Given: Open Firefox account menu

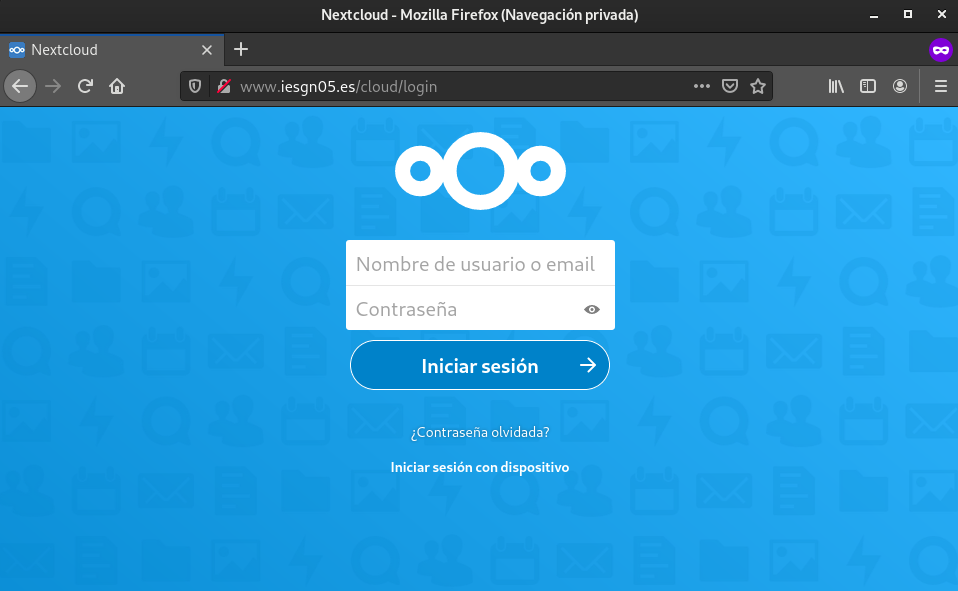Looking at the screenshot, I should [900, 86].
